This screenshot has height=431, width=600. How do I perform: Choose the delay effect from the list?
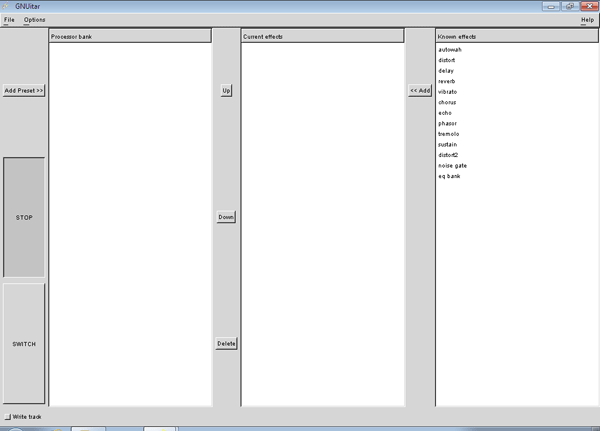(446, 70)
